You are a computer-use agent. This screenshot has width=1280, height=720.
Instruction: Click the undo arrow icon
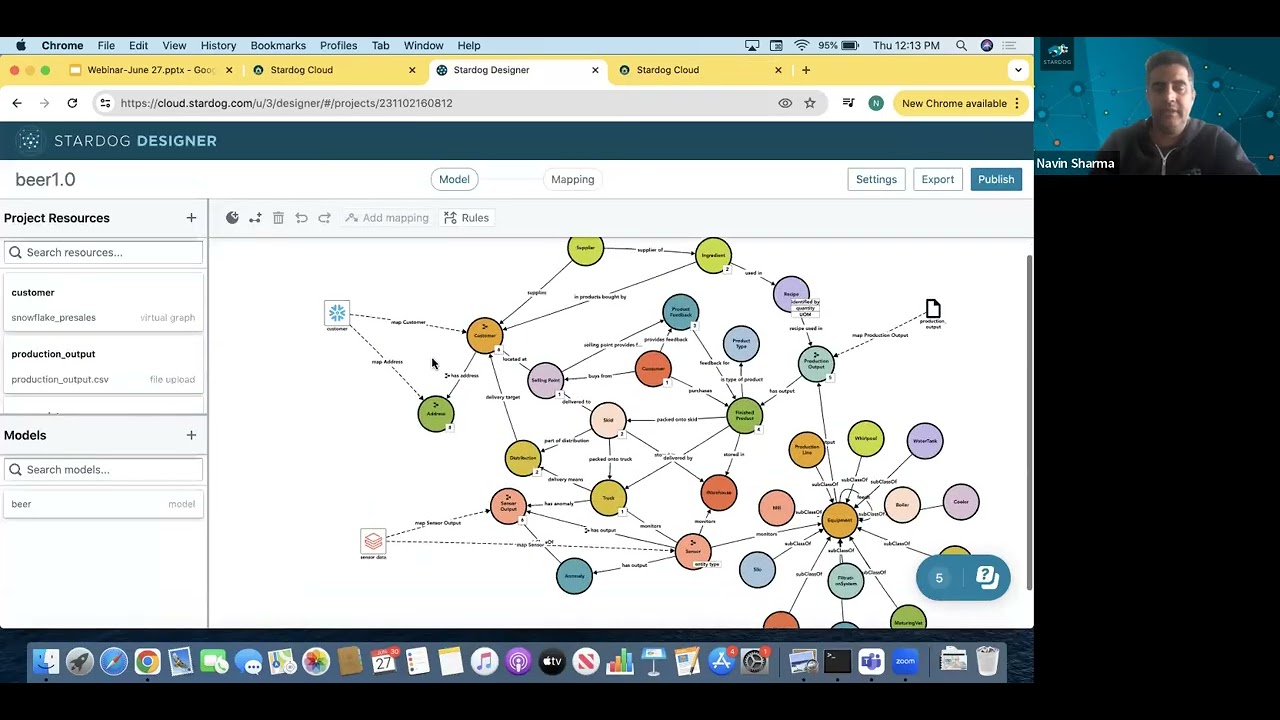(301, 218)
